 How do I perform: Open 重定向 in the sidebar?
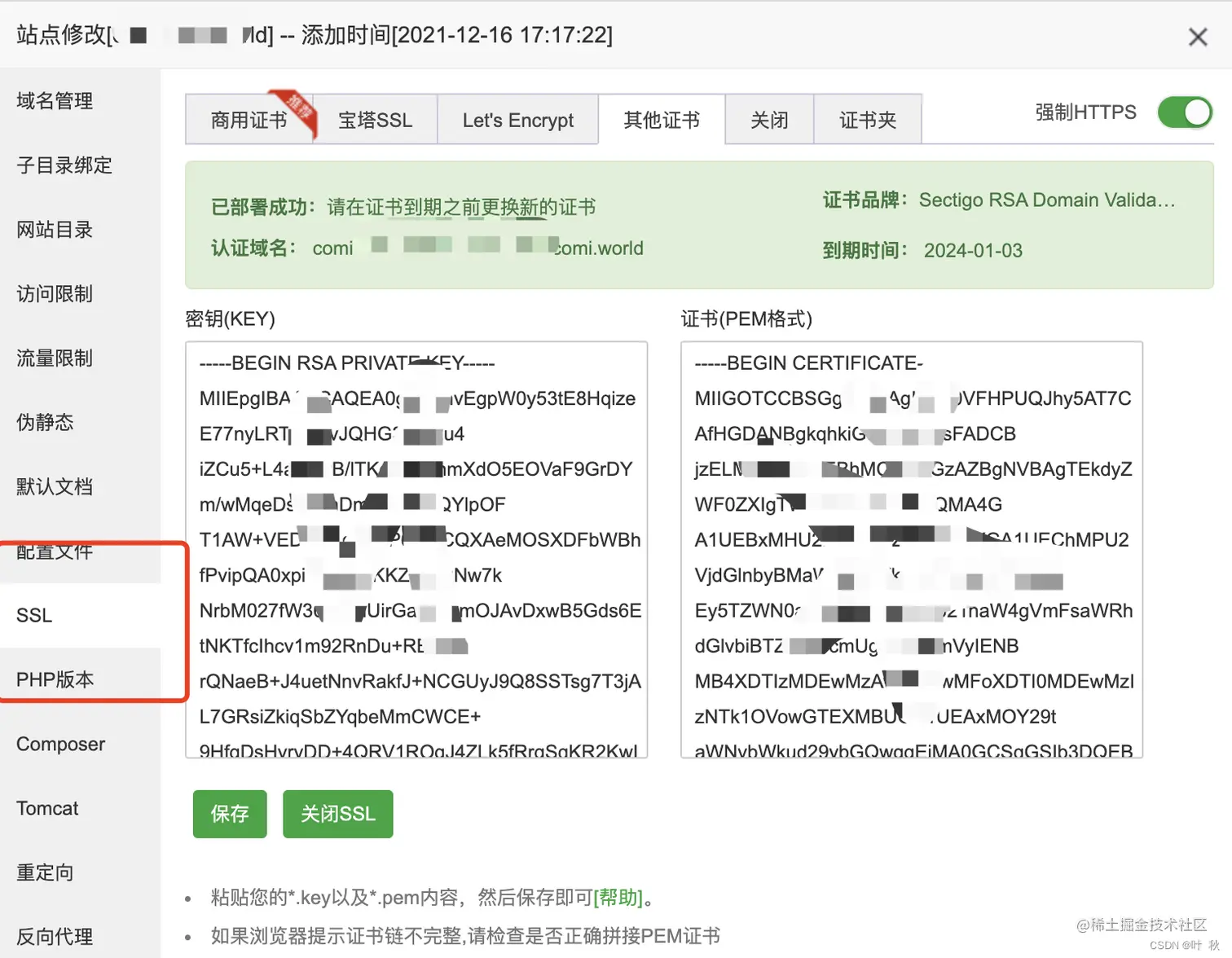click(45, 872)
